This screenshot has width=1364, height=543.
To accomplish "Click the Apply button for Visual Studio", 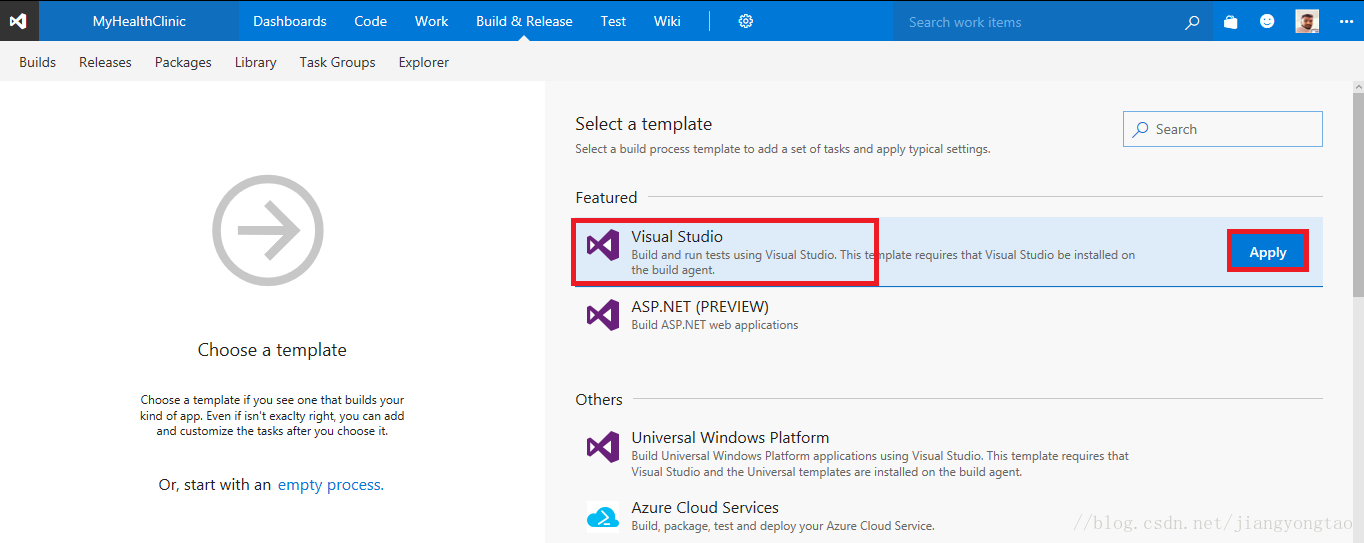I will point(1268,252).
